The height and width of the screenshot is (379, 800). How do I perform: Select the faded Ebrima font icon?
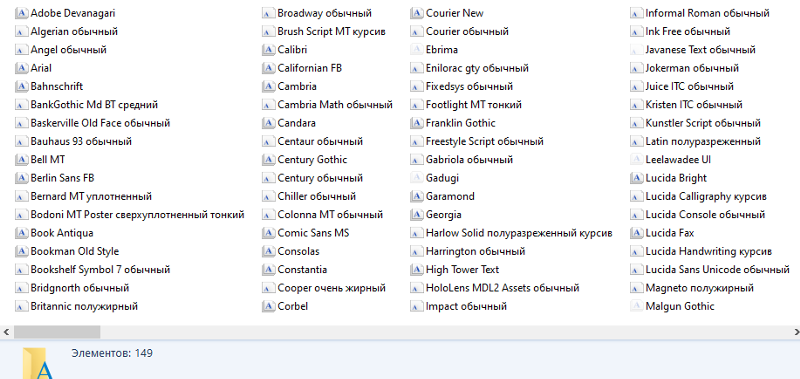click(x=417, y=50)
